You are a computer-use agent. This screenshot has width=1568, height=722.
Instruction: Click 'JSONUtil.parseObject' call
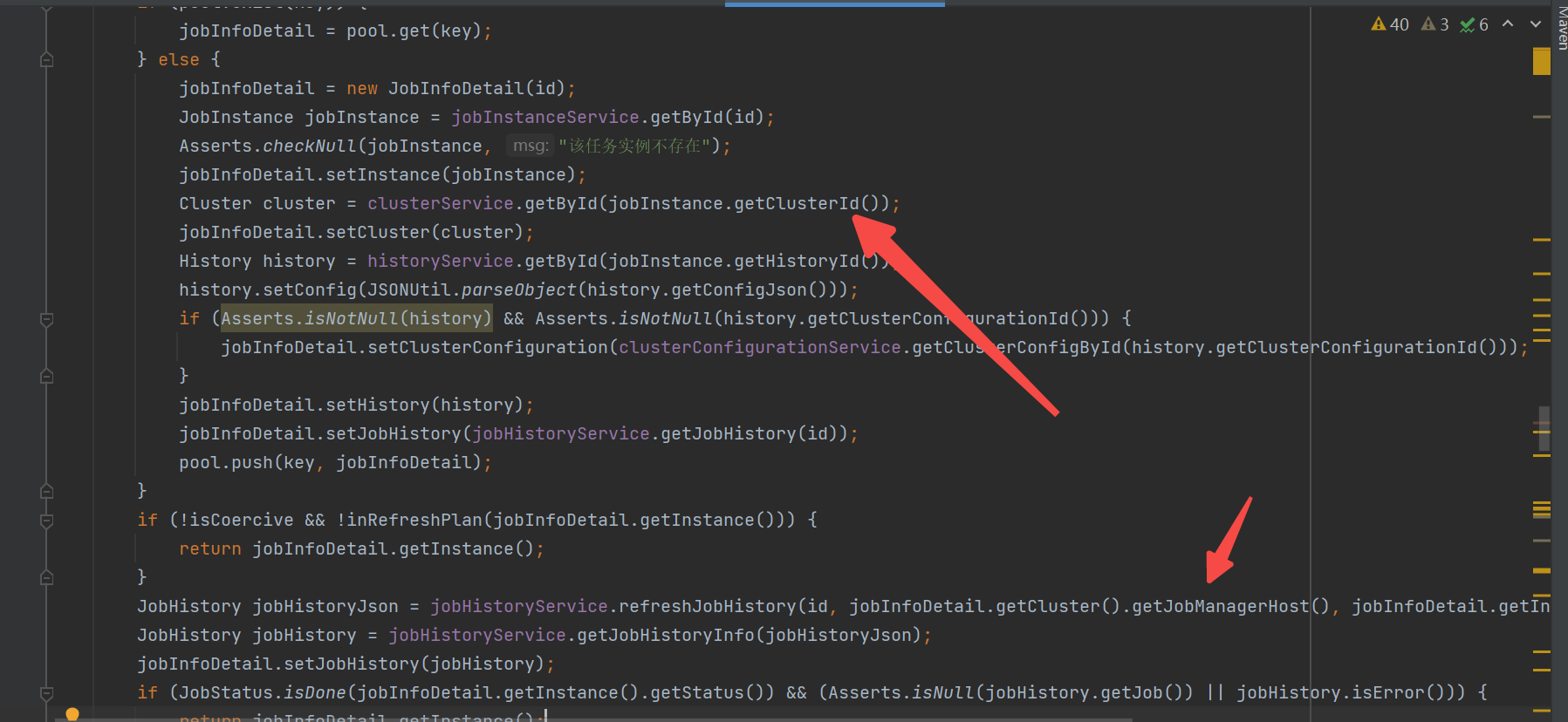click(x=472, y=289)
